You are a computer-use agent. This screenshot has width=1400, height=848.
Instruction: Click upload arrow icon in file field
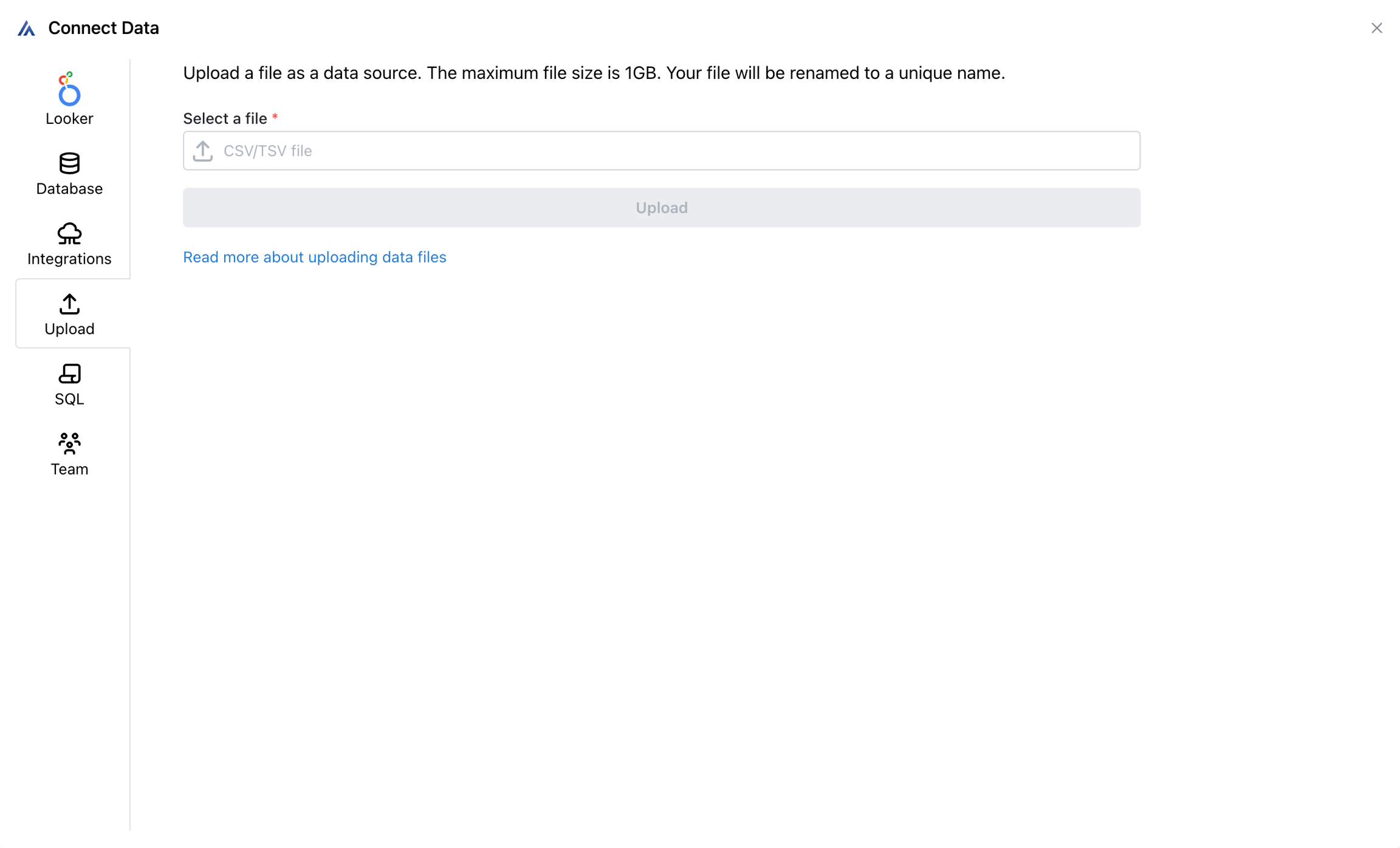pyautogui.click(x=203, y=151)
